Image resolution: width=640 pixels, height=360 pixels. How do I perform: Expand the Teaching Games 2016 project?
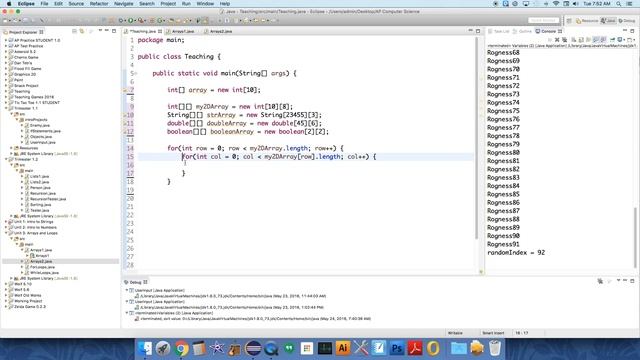click(x=6, y=97)
